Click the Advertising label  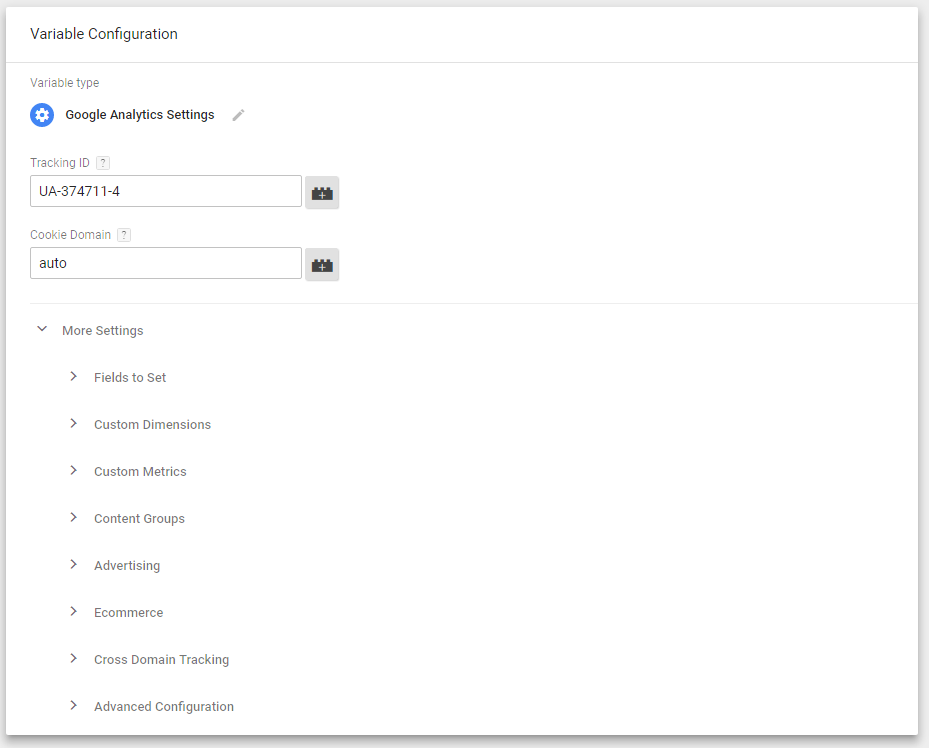coord(127,566)
